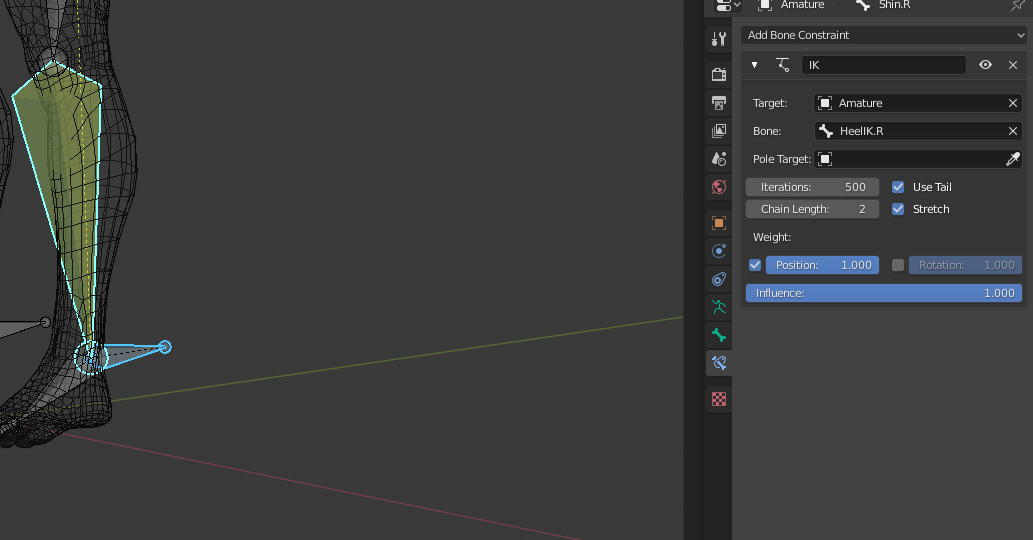Open the Object properties tab
Viewport: 1033px width, 540px height.
tap(719, 223)
